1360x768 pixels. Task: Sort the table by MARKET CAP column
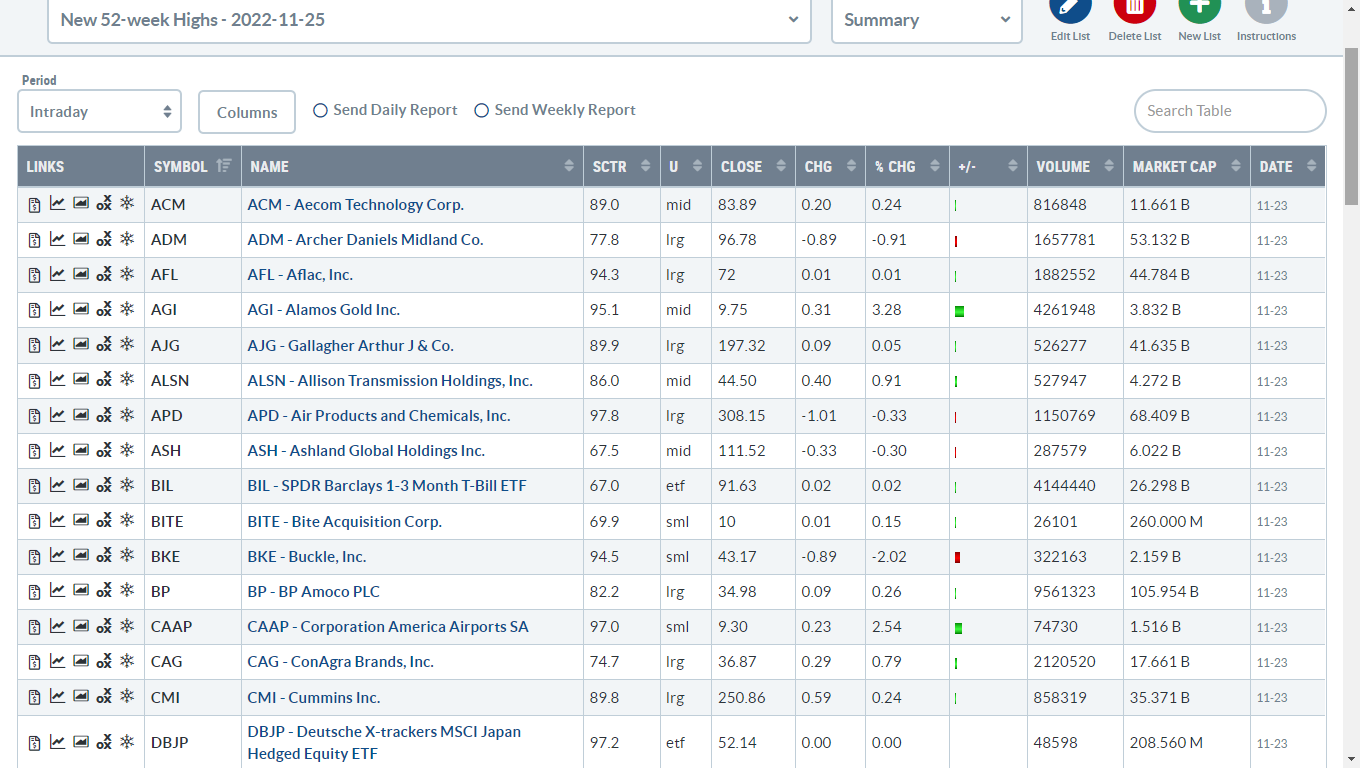[x=1187, y=167]
